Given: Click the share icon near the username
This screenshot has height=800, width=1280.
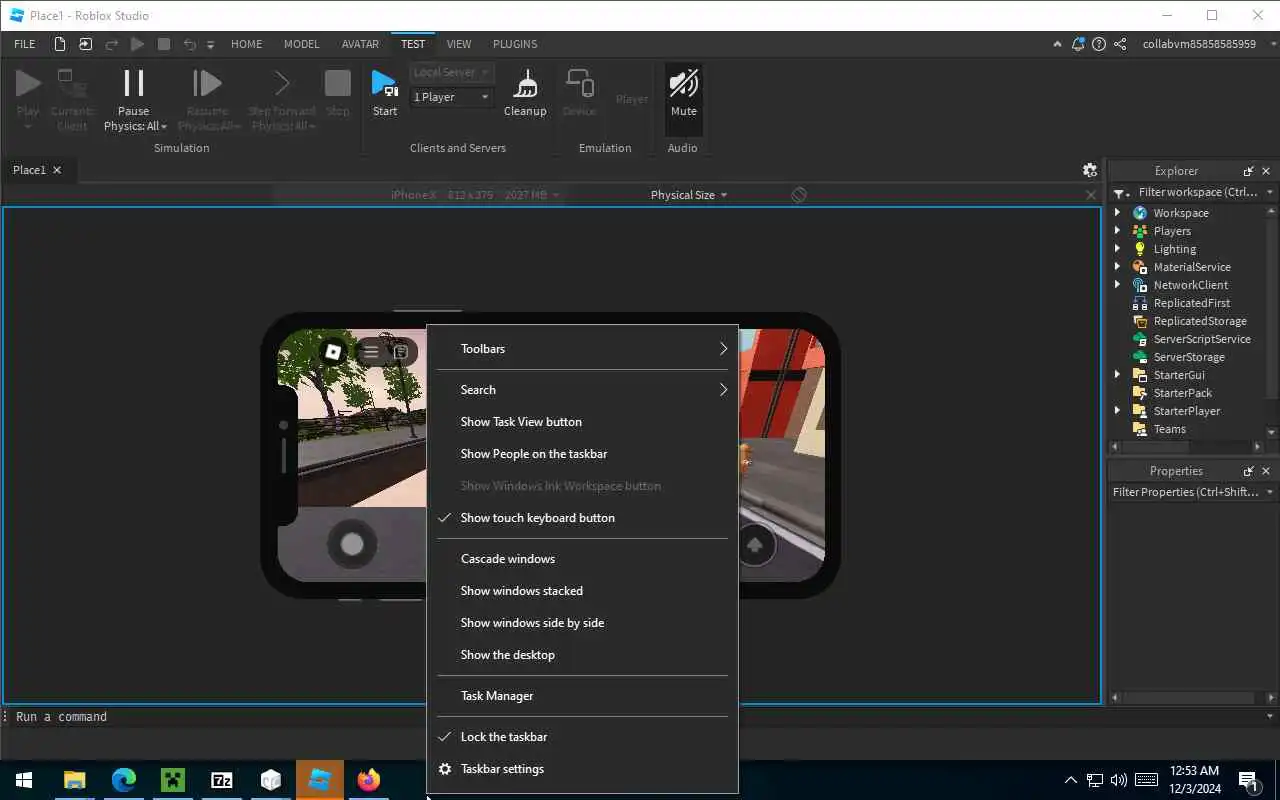Looking at the screenshot, I should [1120, 44].
